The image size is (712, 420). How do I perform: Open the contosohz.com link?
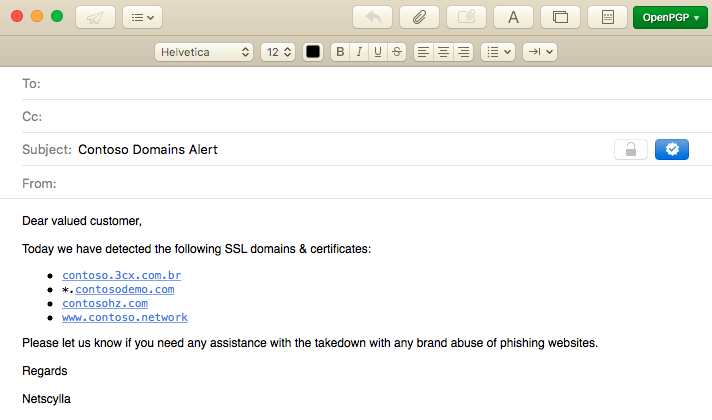[105, 304]
